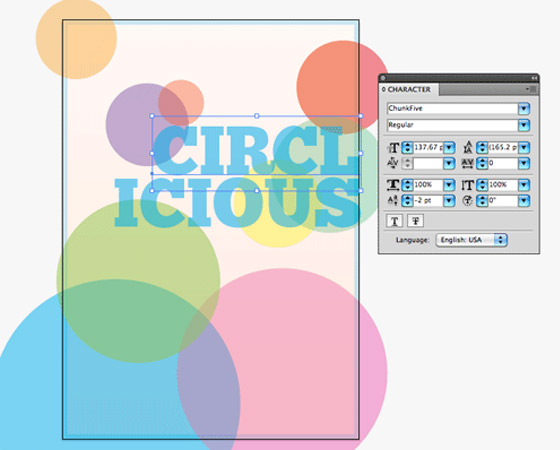The image size is (560, 450).
Task: Click the kerning icon
Action: click(x=392, y=163)
